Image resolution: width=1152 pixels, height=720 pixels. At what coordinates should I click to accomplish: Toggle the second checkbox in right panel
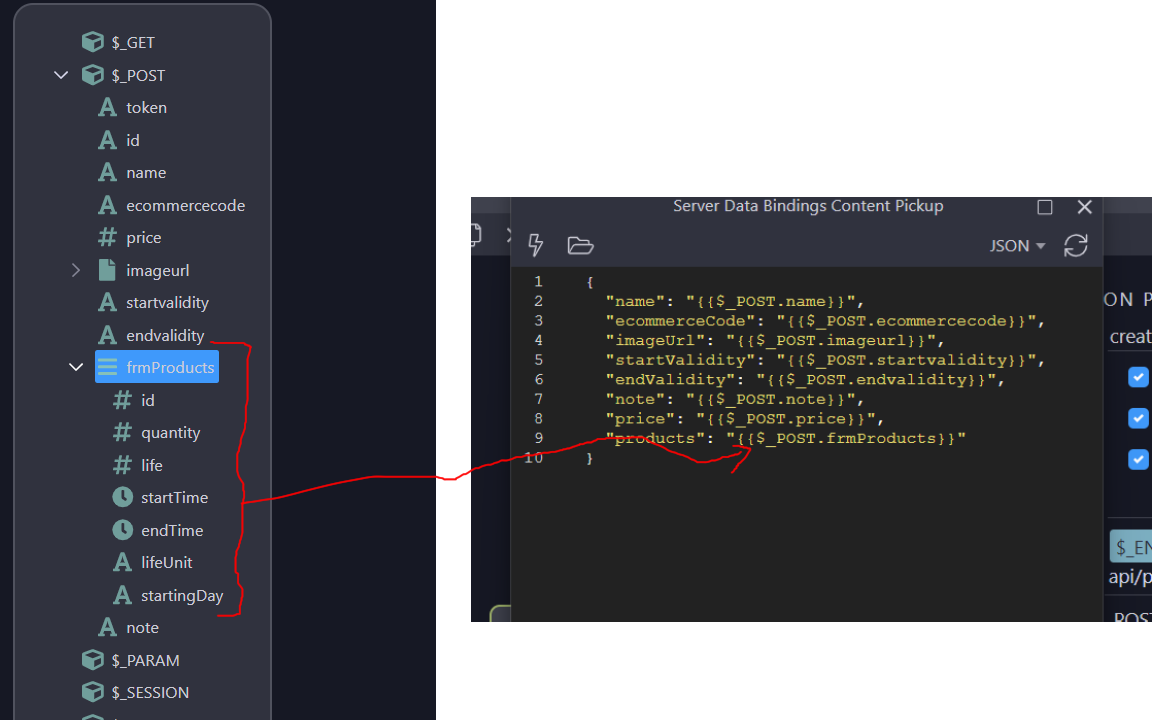1137,418
